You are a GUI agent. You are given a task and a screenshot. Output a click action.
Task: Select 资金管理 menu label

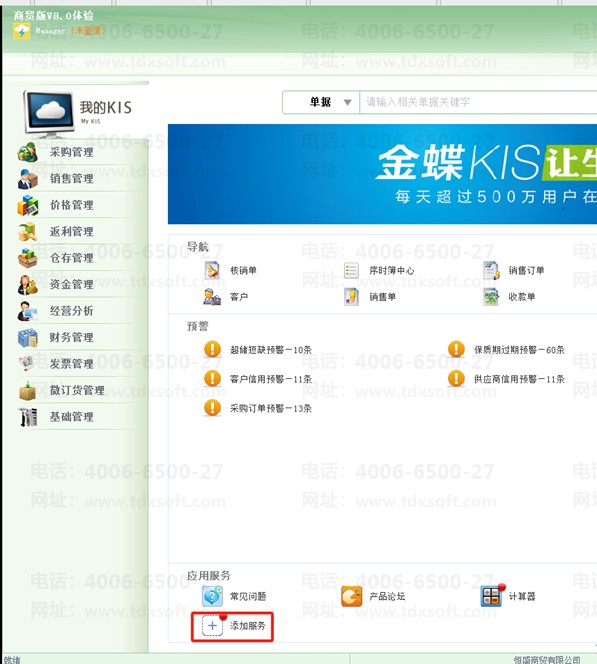[72, 285]
